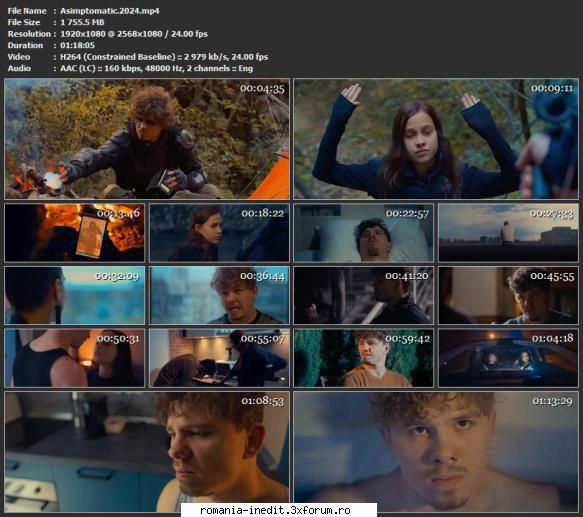The image size is (583, 517).
Task: Click the resolution value 1920x1080 @ 2568x1080
Action: click(x=111, y=34)
